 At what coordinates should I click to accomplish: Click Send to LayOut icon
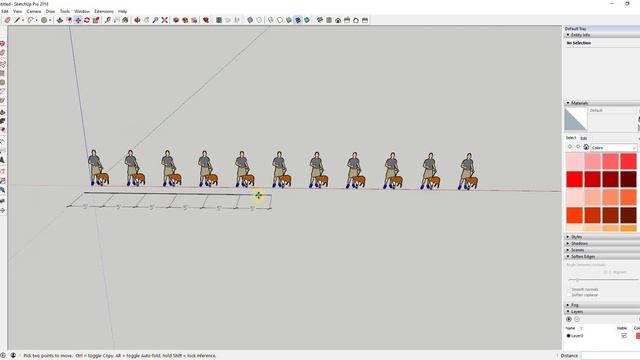tap(194, 20)
